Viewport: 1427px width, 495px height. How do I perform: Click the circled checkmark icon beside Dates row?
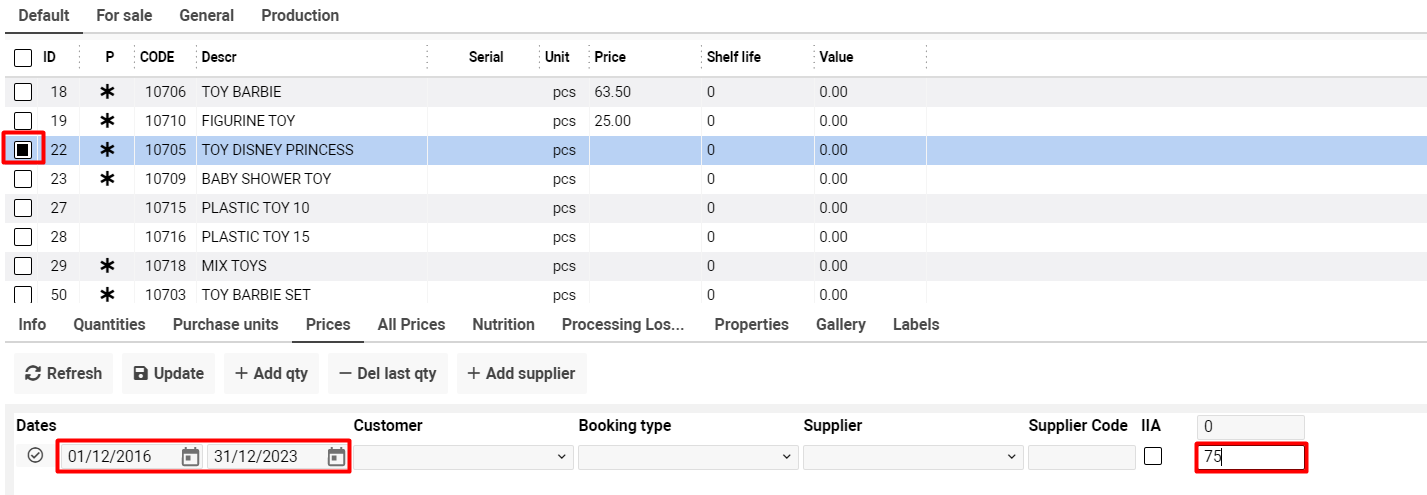[36, 456]
